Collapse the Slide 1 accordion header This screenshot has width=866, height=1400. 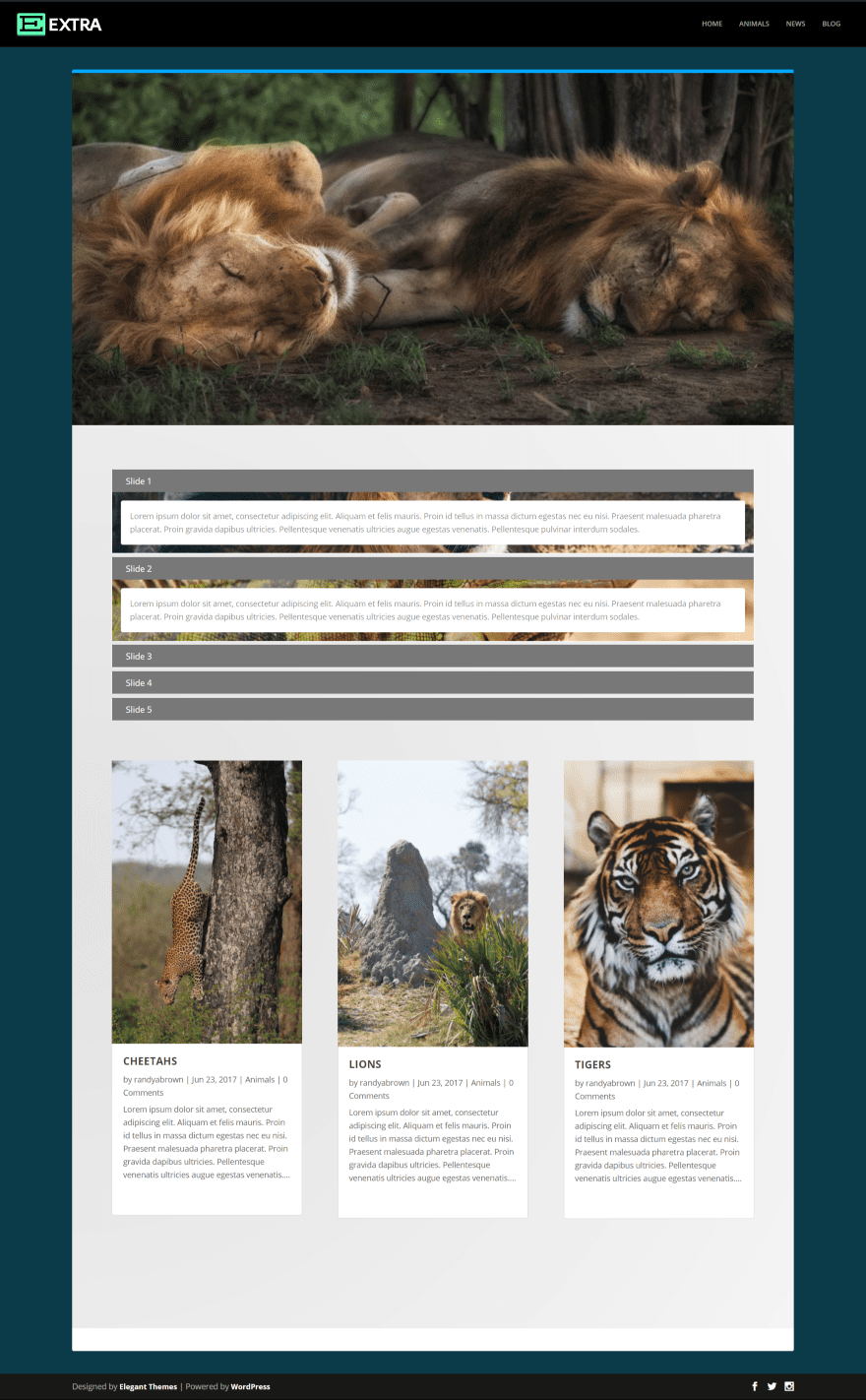433,481
